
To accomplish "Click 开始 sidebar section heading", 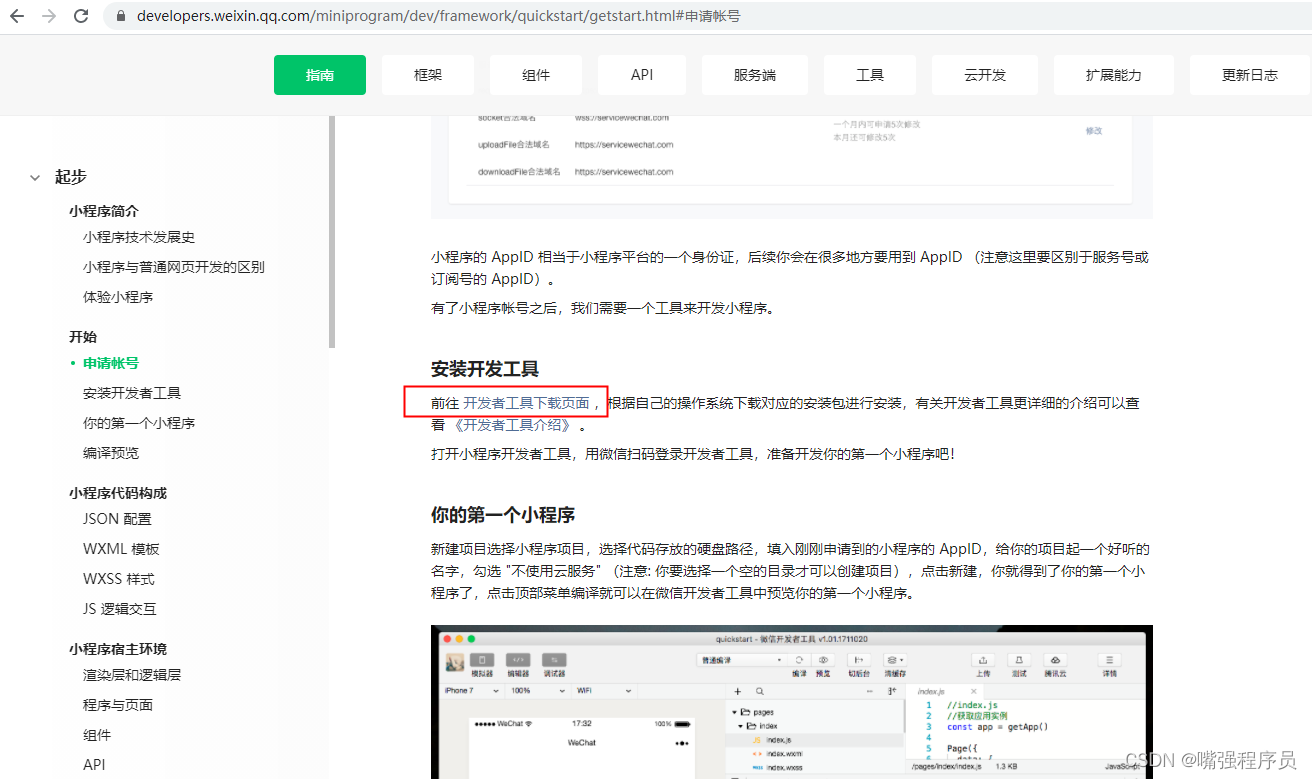I will [x=83, y=337].
